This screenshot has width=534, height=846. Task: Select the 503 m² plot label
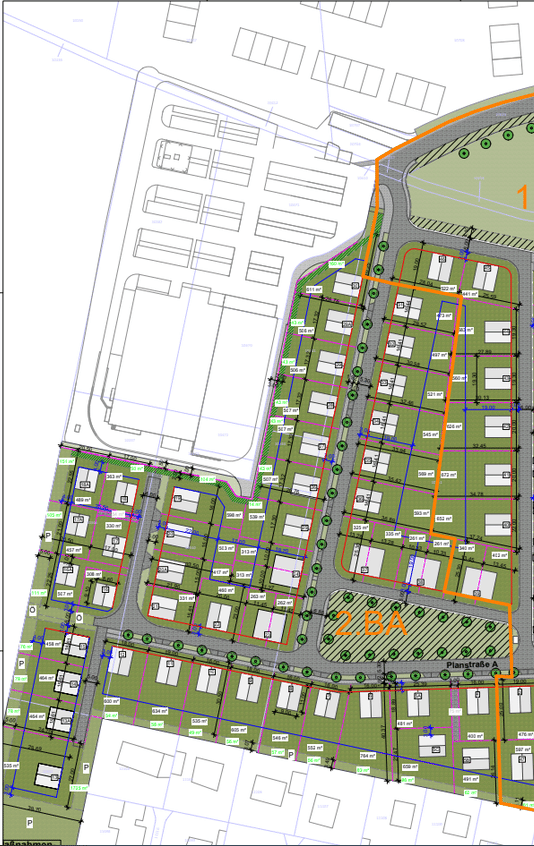click(225, 548)
